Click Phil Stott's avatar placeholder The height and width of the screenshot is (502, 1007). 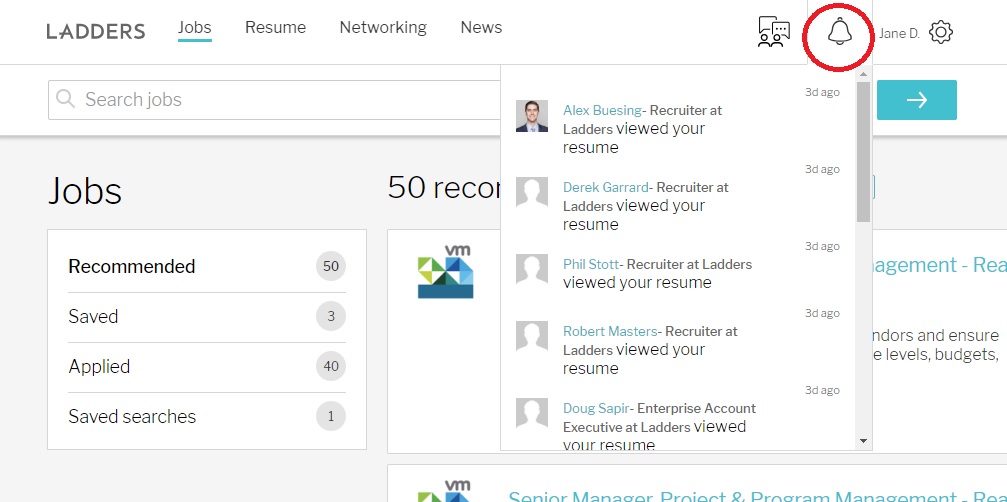point(532,270)
